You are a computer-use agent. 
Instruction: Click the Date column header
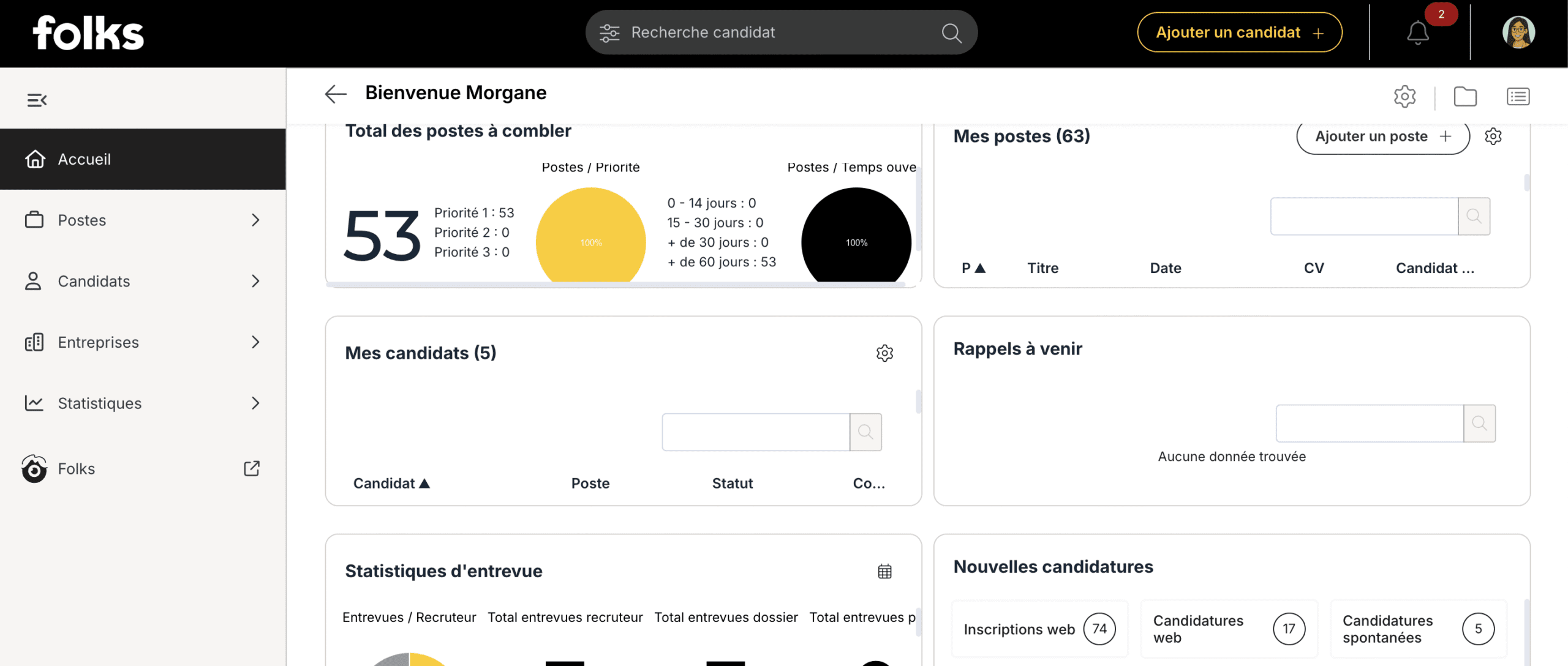[x=1165, y=268]
